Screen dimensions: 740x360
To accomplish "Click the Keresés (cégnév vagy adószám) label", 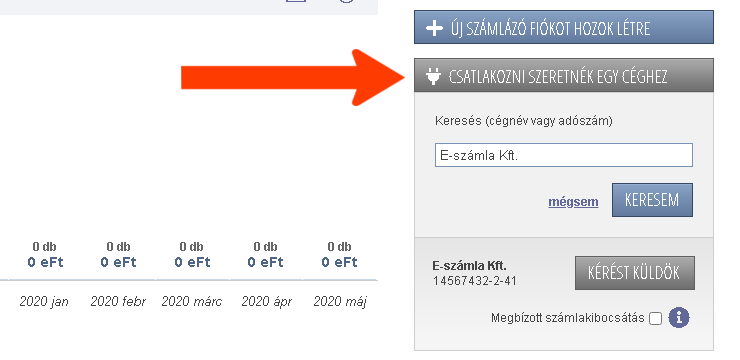I will [524, 121].
